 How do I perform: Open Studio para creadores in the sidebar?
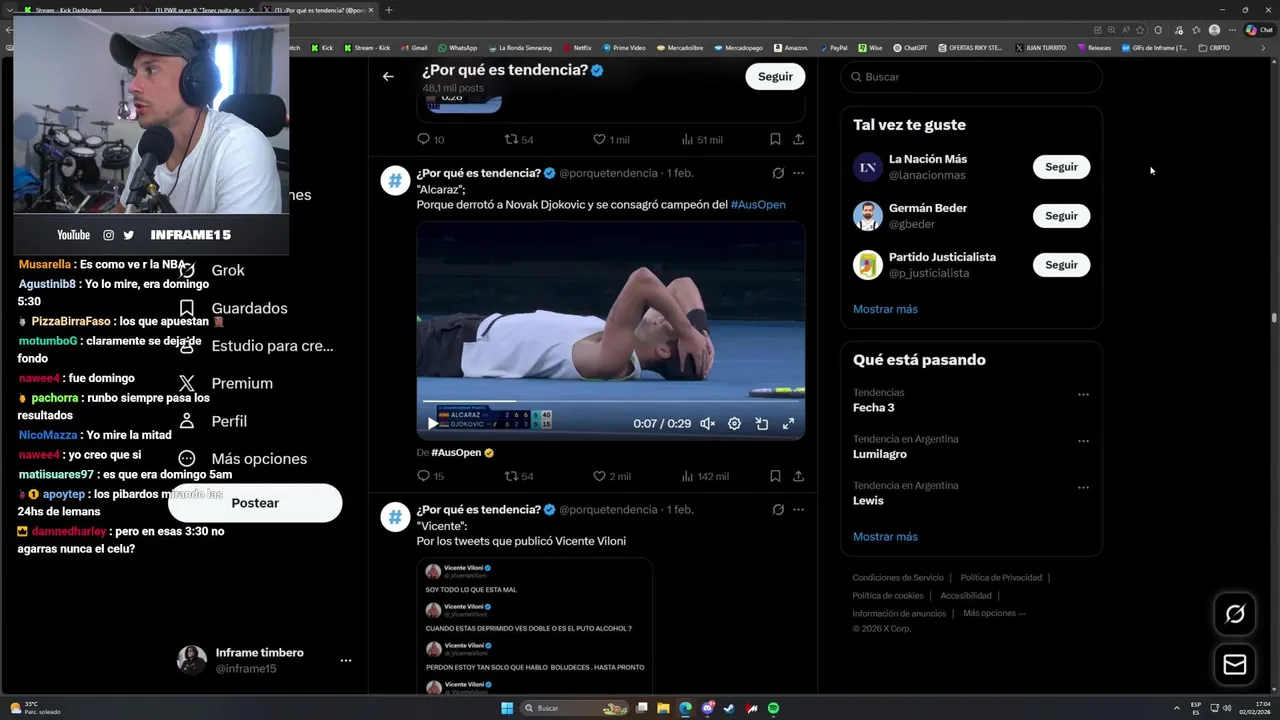[255, 346]
